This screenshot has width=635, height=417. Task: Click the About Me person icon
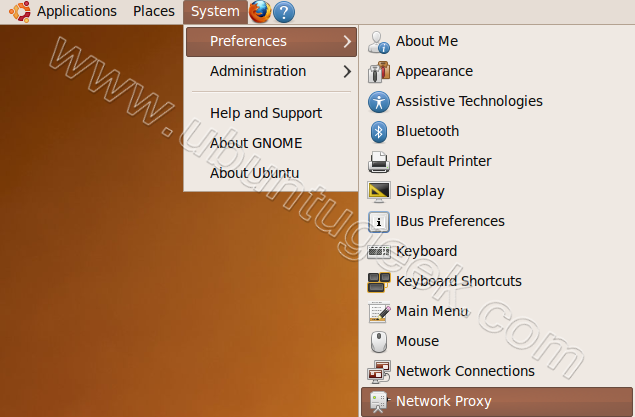tap(379, 42)
